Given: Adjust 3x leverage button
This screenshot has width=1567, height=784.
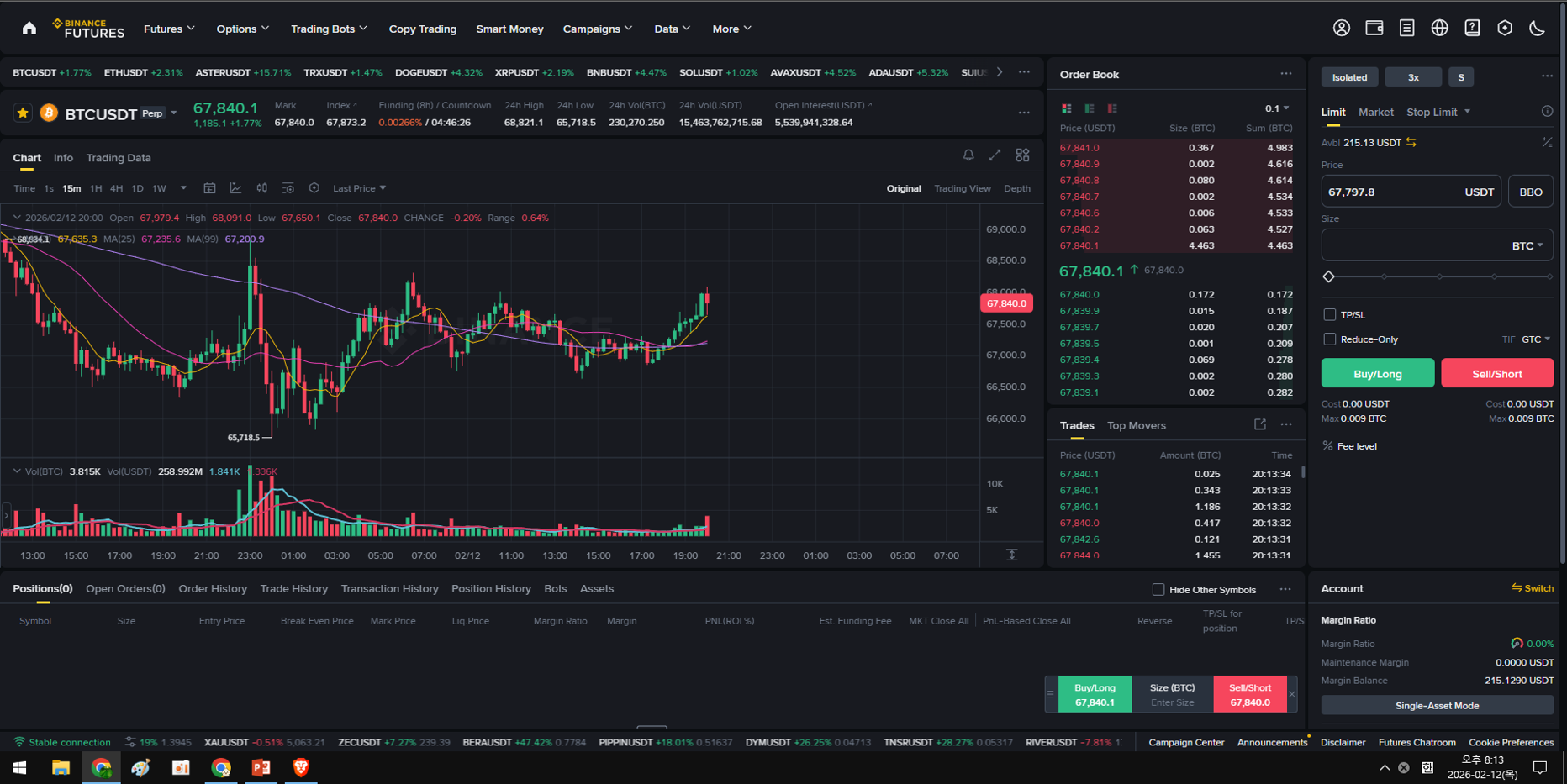Looking at the screenshot, I should pyautogui.click(x=1413, y=77).
